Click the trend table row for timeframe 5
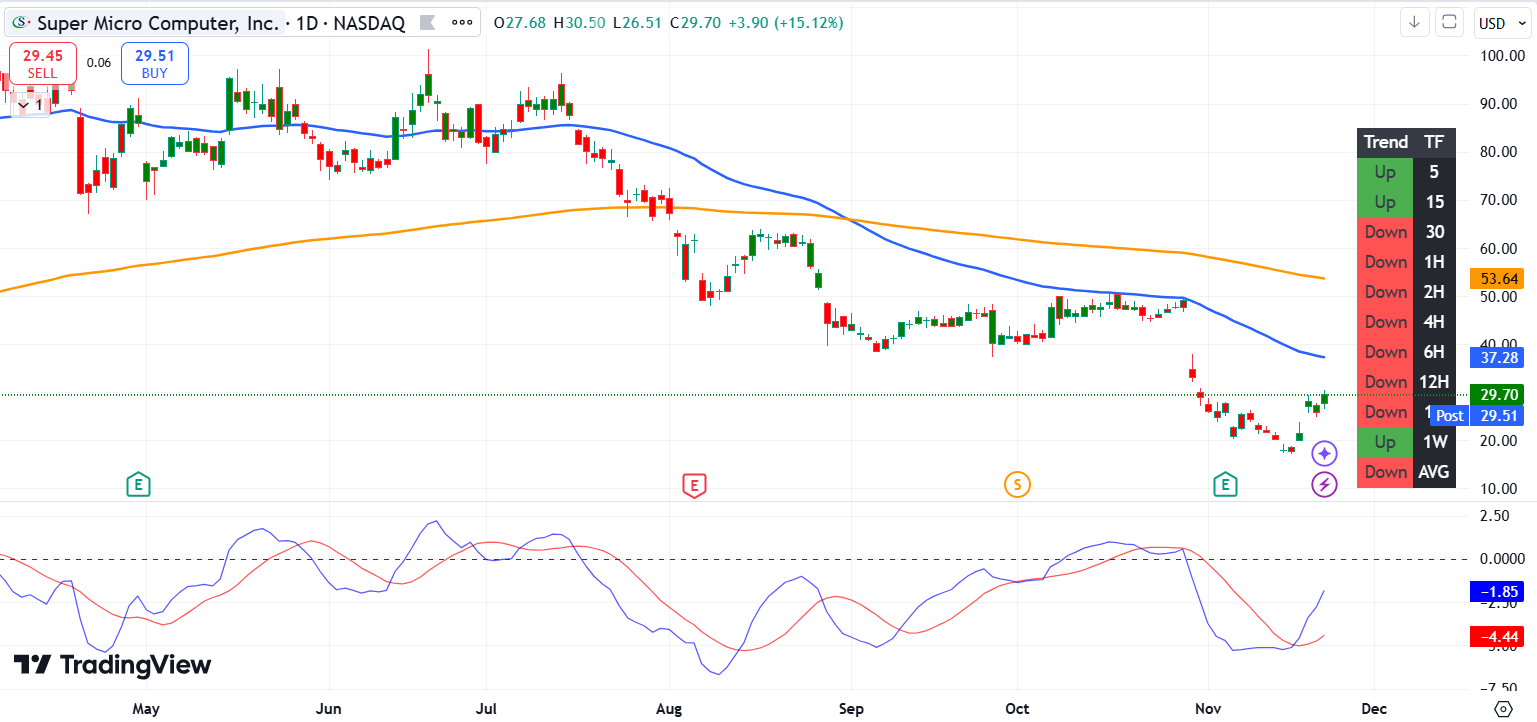The height and width of the screenshot is (722, 1537). [1406, 172]
